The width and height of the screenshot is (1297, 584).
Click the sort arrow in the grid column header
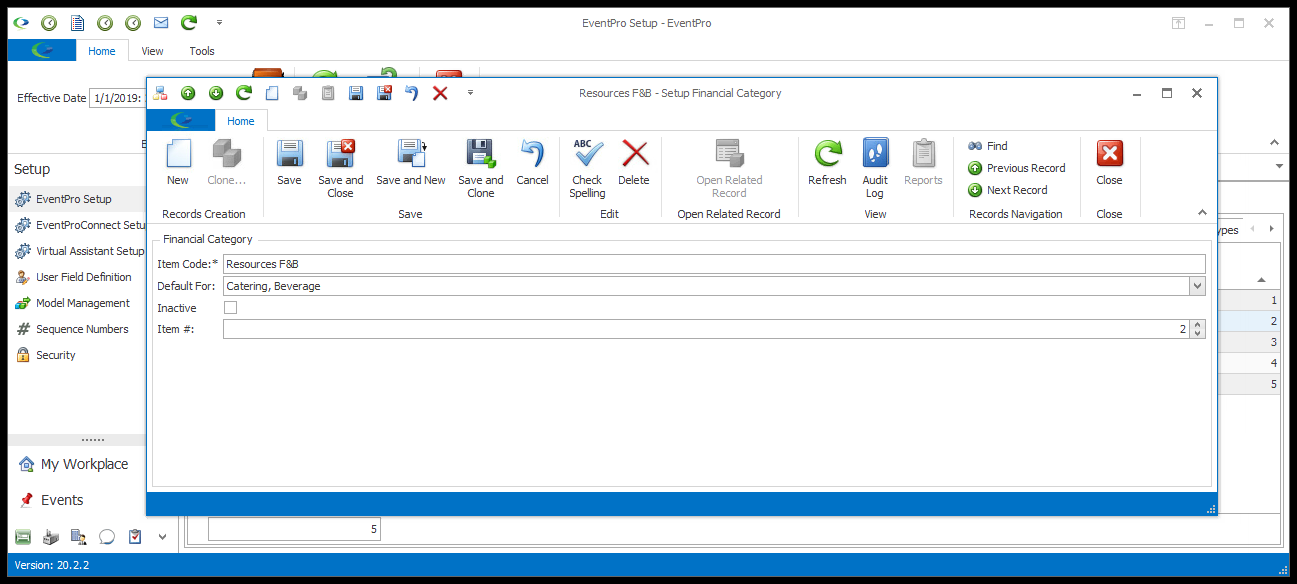pos(1261,280)
